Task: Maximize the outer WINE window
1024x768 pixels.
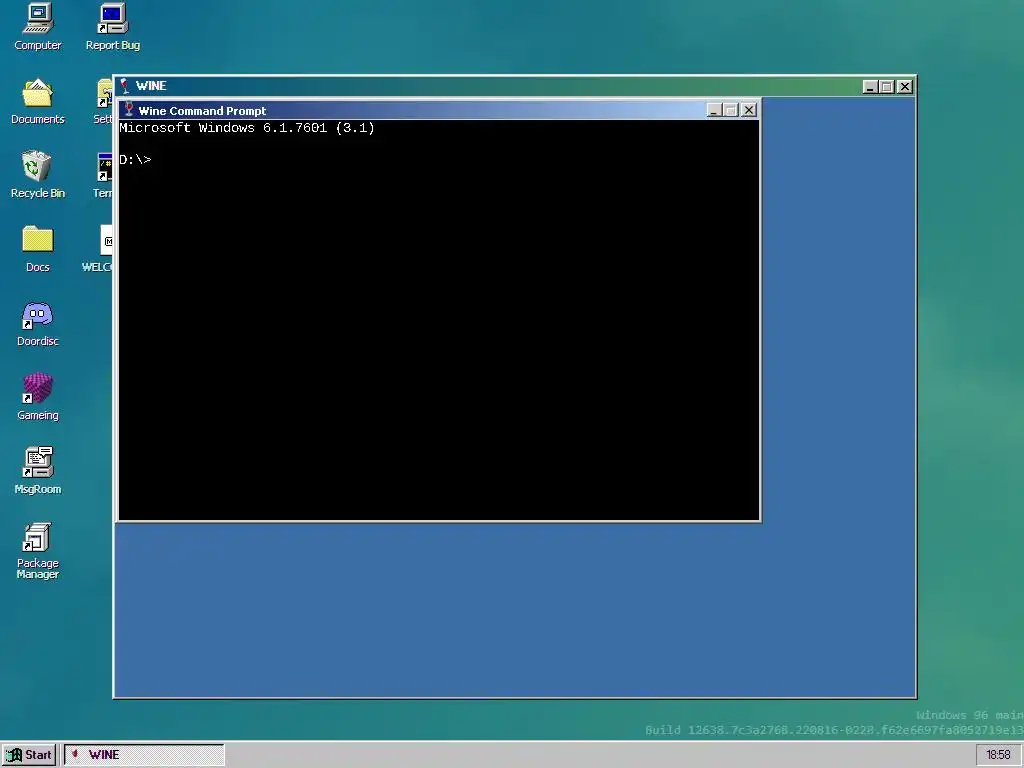Action: click(x=886, y=86)
